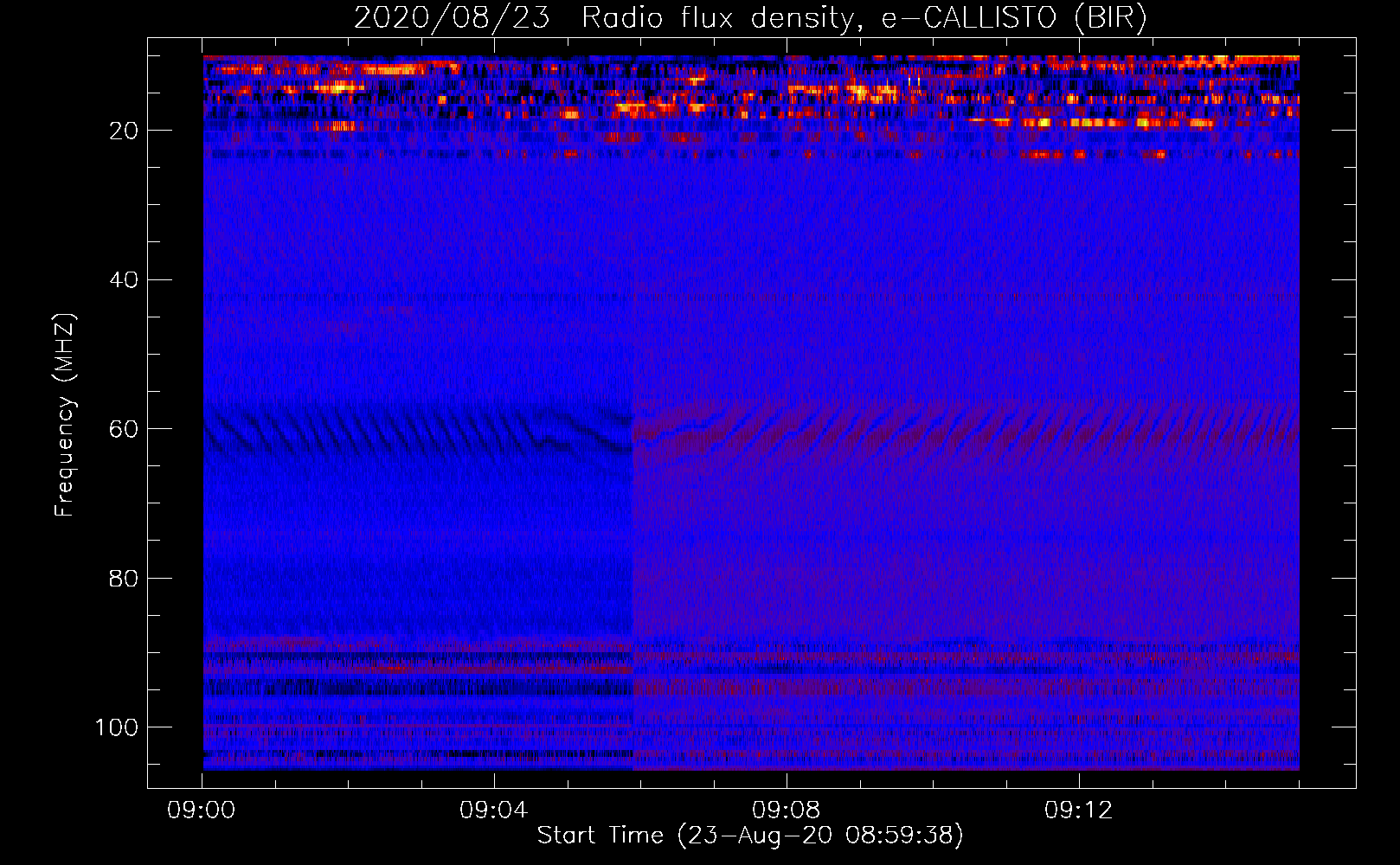The width and height of the screenshot is (1400, 865).
Task: Click the '80' frequency tick label
Action: (124, 578)
